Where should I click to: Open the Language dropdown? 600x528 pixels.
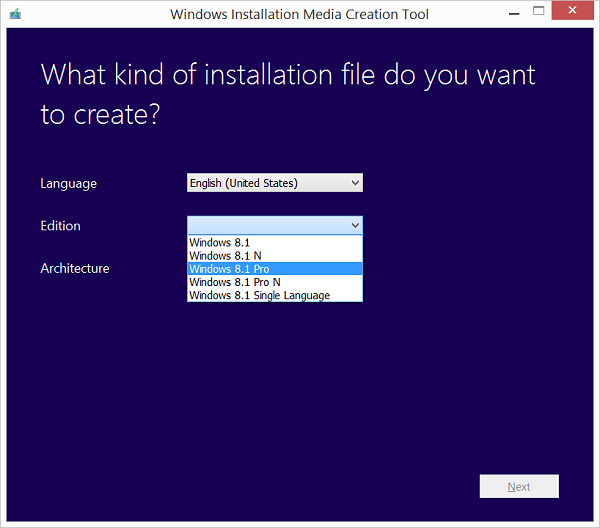(x=275, y=183)
